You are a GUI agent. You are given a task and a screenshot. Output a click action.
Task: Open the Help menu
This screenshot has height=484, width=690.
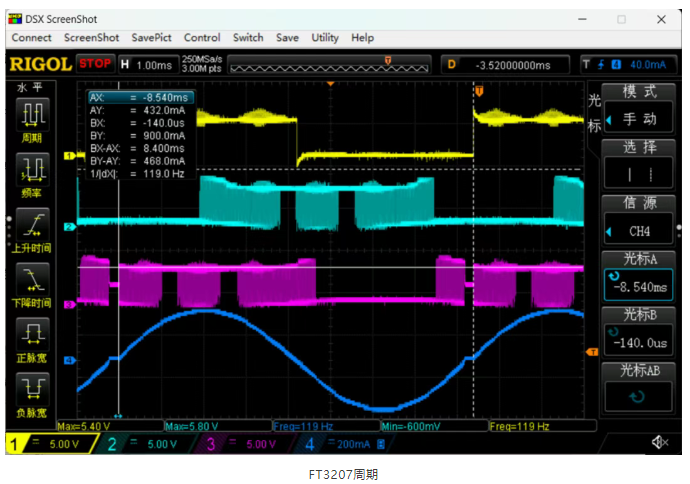point(363,38)
